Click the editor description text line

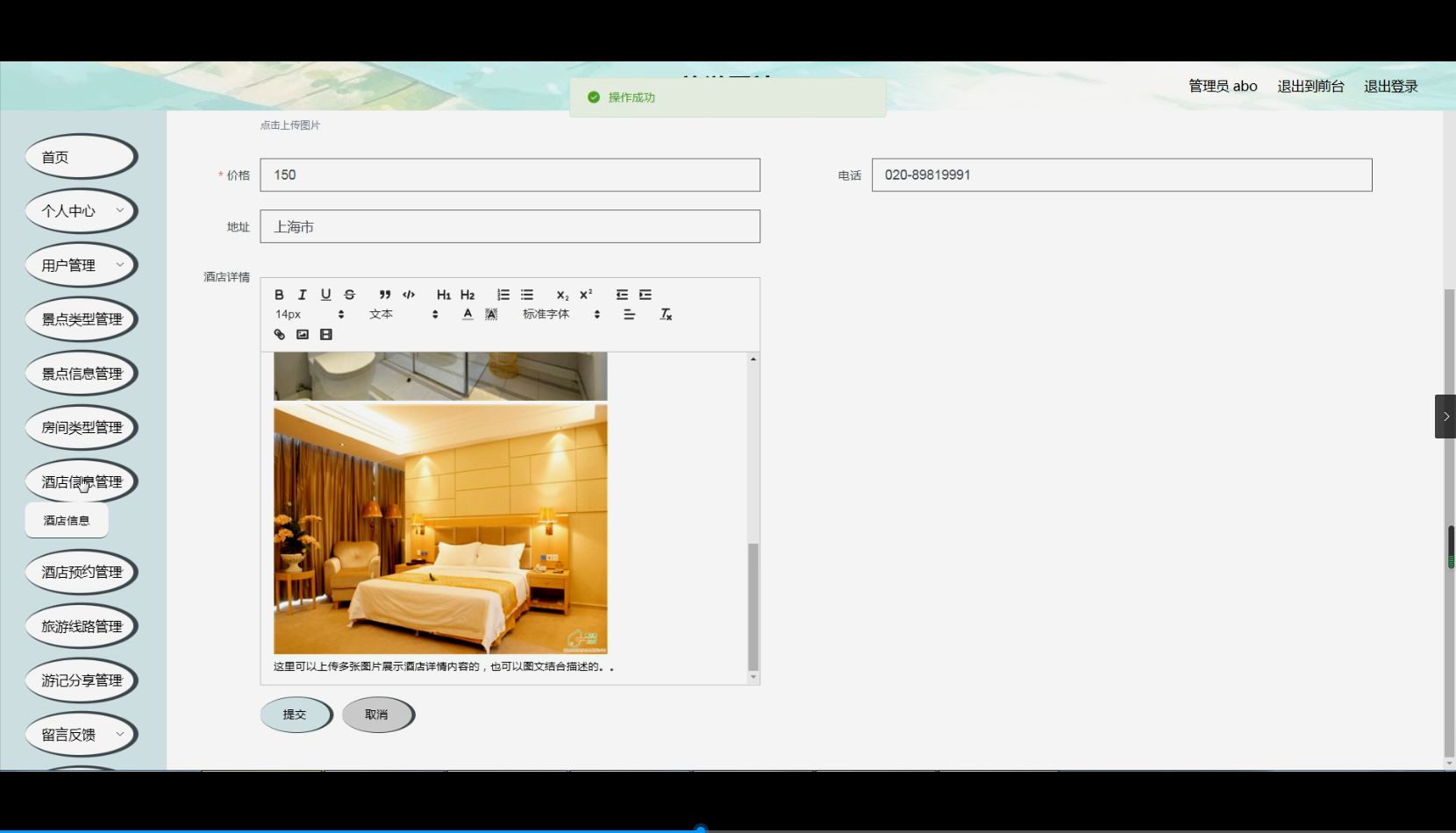point(444,666)
